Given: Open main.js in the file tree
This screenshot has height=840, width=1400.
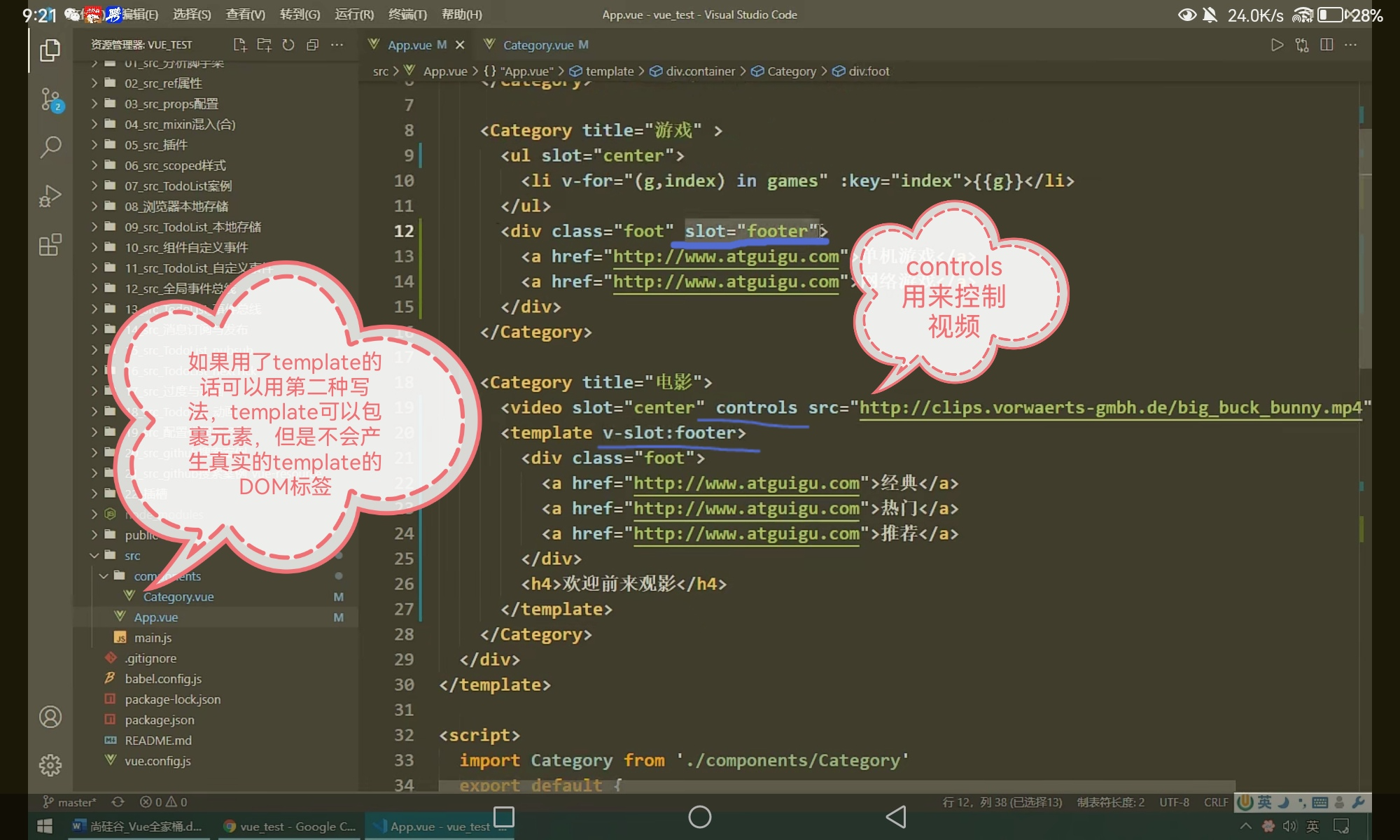Looking at the screenshot, I should click(153, 638).
